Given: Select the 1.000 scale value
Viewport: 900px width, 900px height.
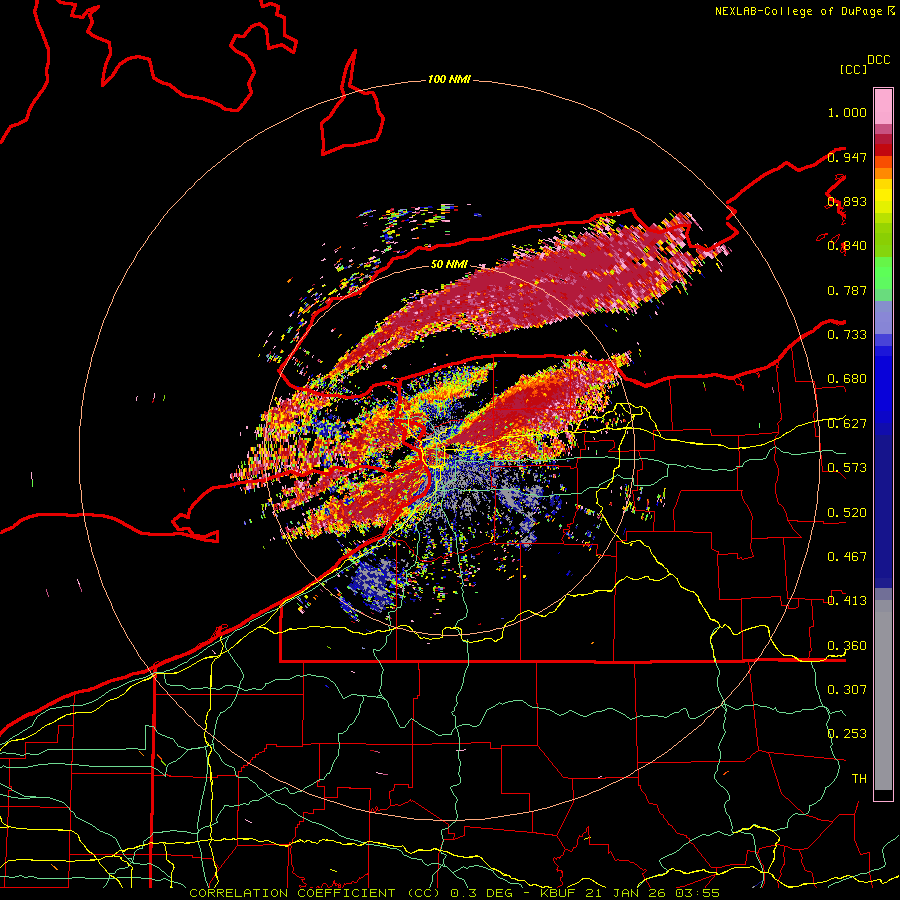Looking at the screenshot, I should 847,112.
